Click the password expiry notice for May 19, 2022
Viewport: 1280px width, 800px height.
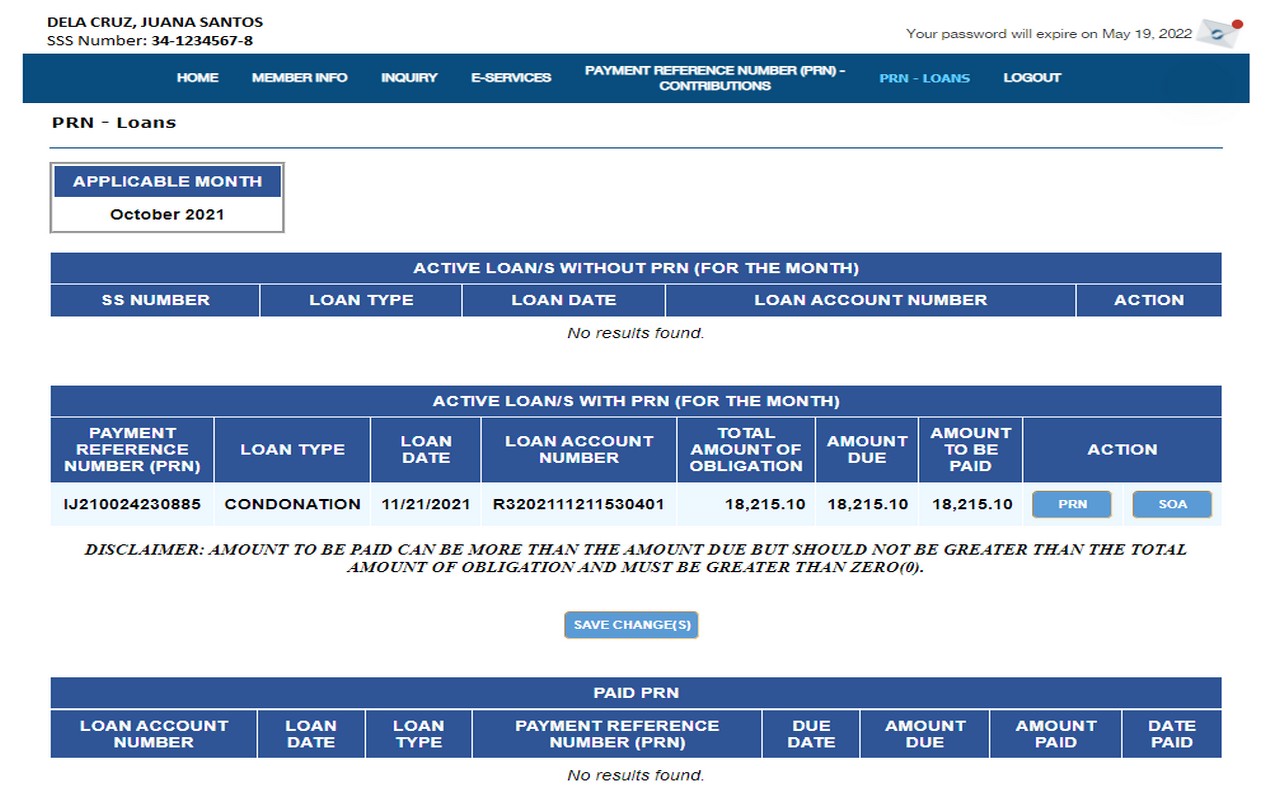pyautogui.click(x=1048, y=33)
